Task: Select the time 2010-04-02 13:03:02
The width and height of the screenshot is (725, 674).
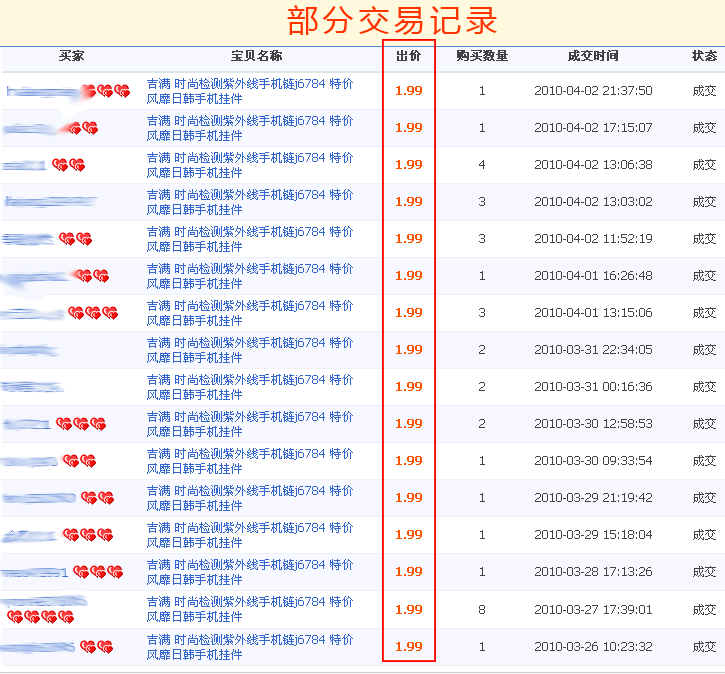Action: (593, 202)
